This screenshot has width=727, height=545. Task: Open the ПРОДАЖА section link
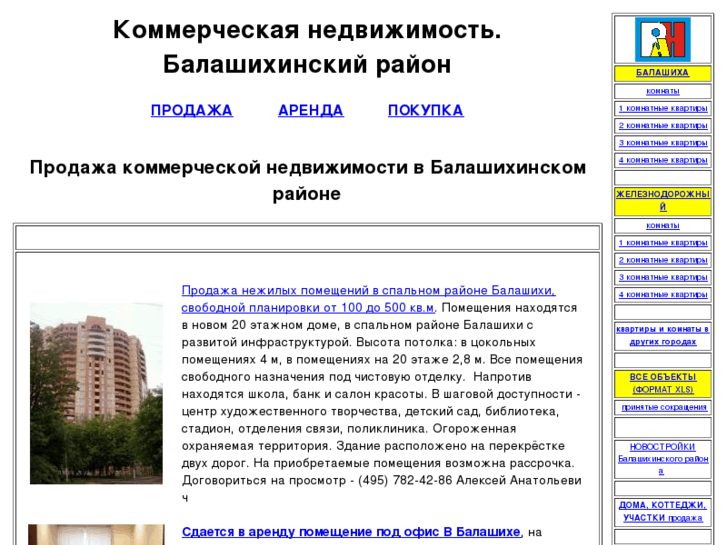click(192, 110)
